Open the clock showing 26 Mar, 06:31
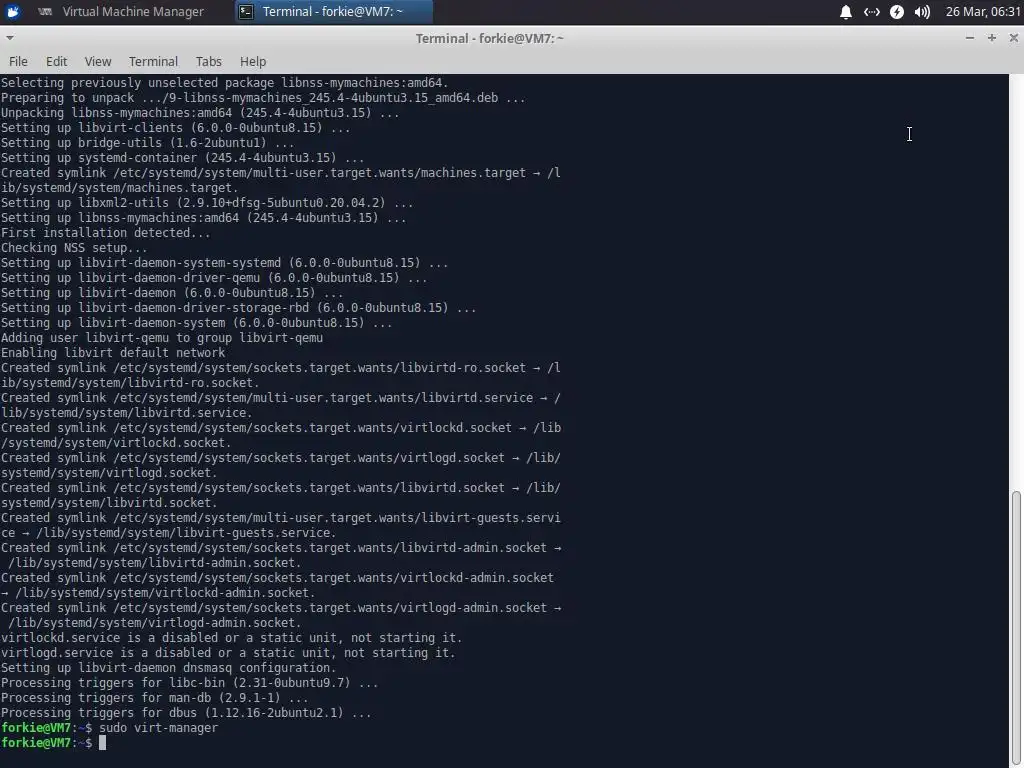 pos(983,12)
